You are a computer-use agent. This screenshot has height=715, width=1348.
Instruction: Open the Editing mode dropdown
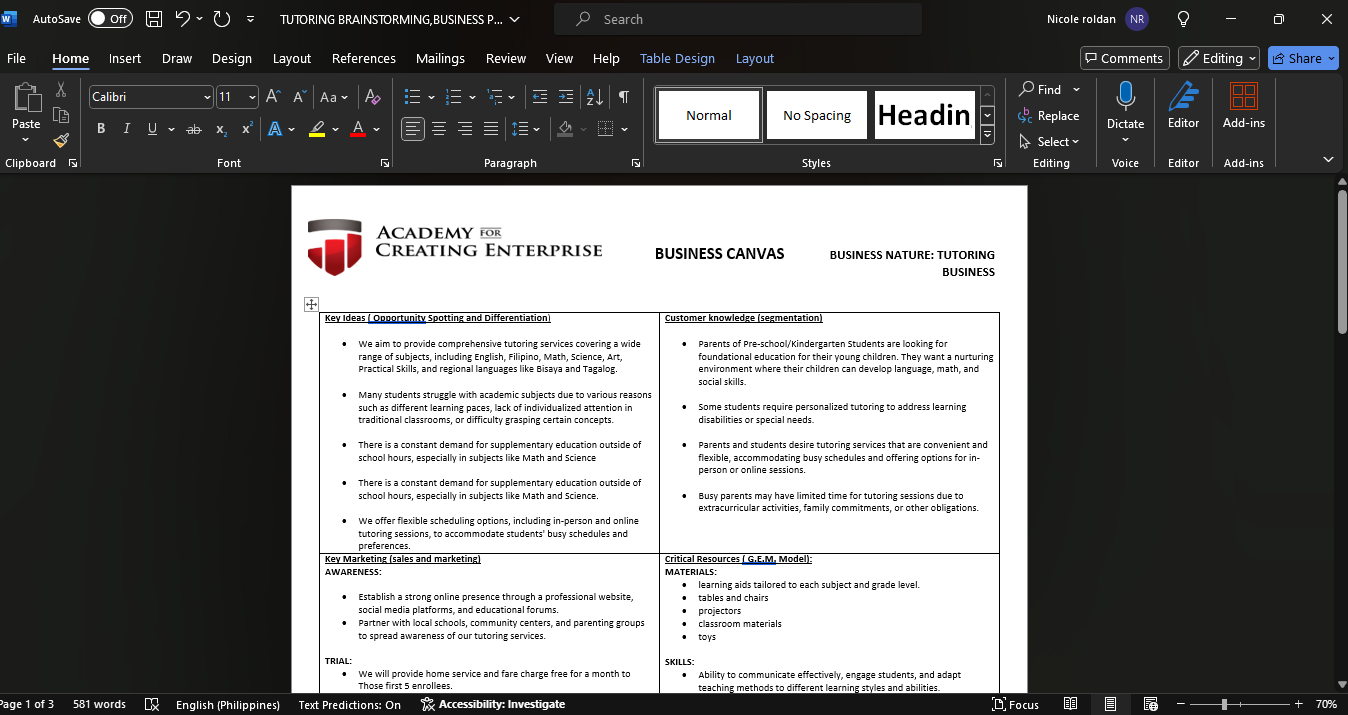(x=1217, y=58)
